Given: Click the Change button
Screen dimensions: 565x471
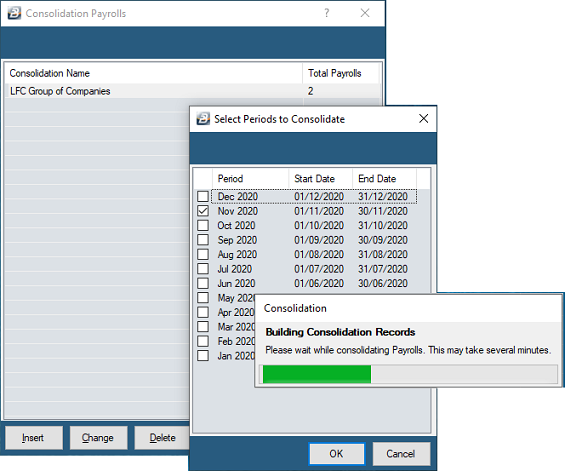Looking at the screenshot, I should click(x=98, y=437).
